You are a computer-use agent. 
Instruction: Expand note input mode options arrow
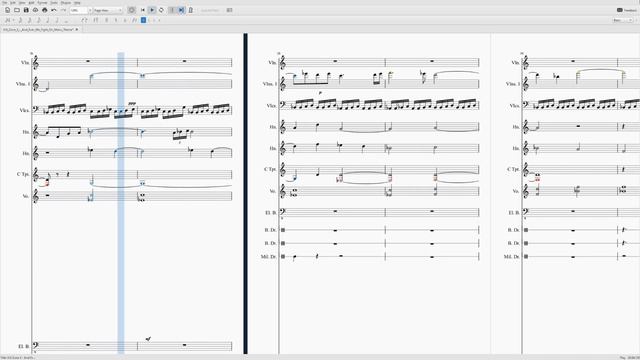[13, 20]
